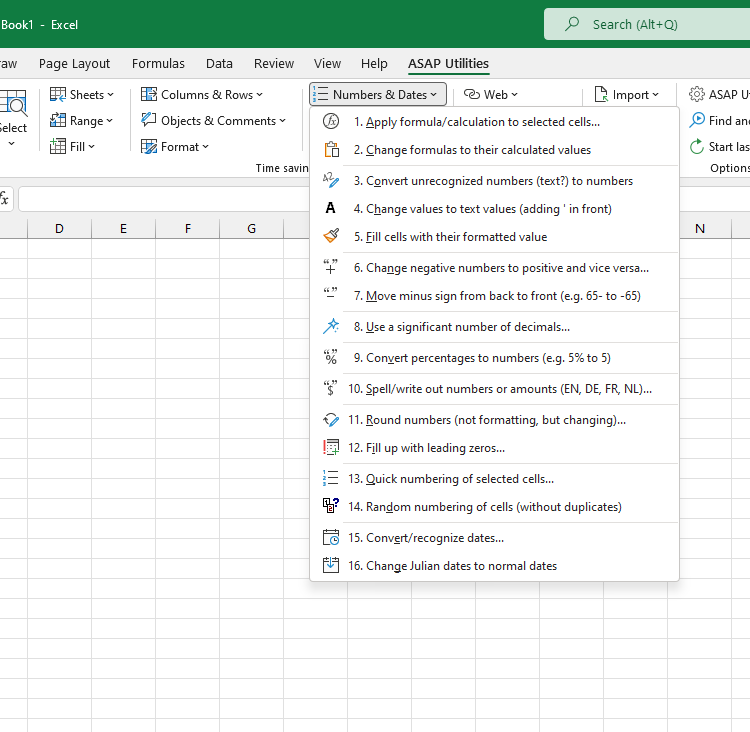The width and height of the screenshot is (750, 732).
Task: Switch to the Data tab
Action: [219, 64]
